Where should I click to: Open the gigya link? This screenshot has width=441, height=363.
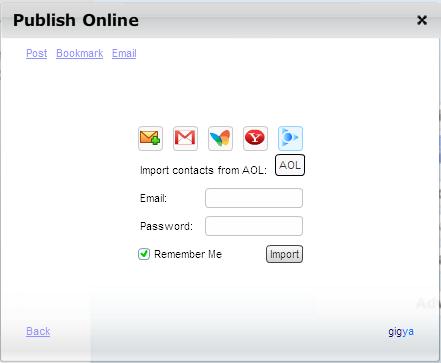[401, 331]
